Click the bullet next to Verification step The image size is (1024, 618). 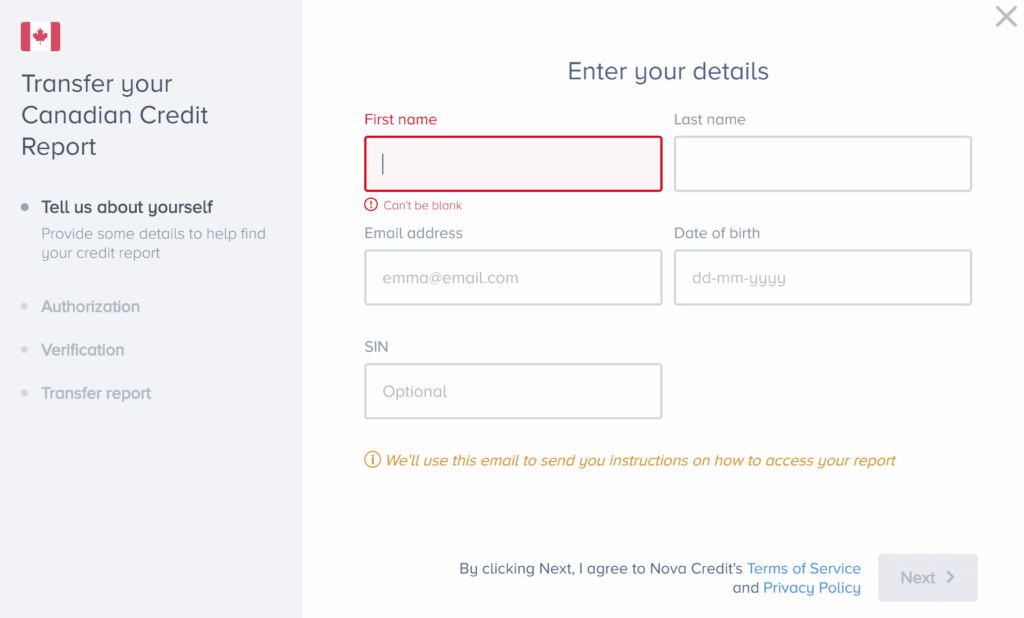(x=25, y=350)
